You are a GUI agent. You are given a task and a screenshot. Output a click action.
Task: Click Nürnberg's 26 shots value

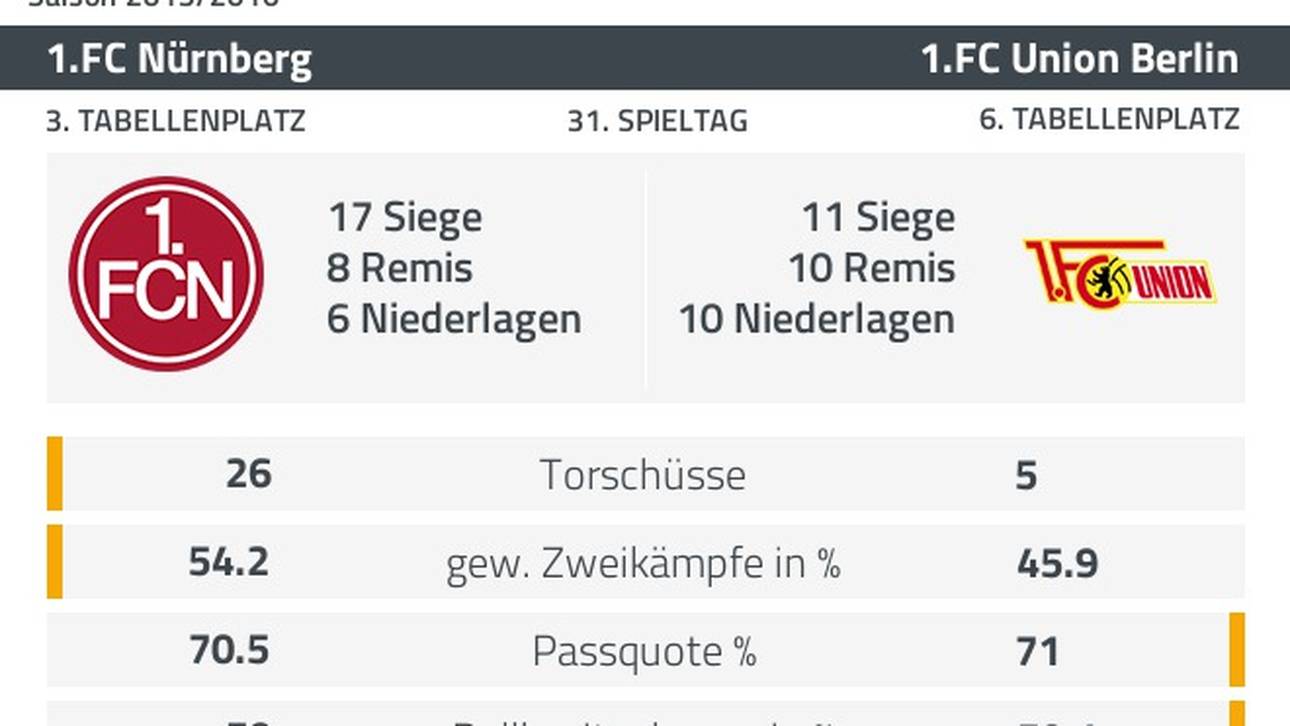click(x=248, y=474)
